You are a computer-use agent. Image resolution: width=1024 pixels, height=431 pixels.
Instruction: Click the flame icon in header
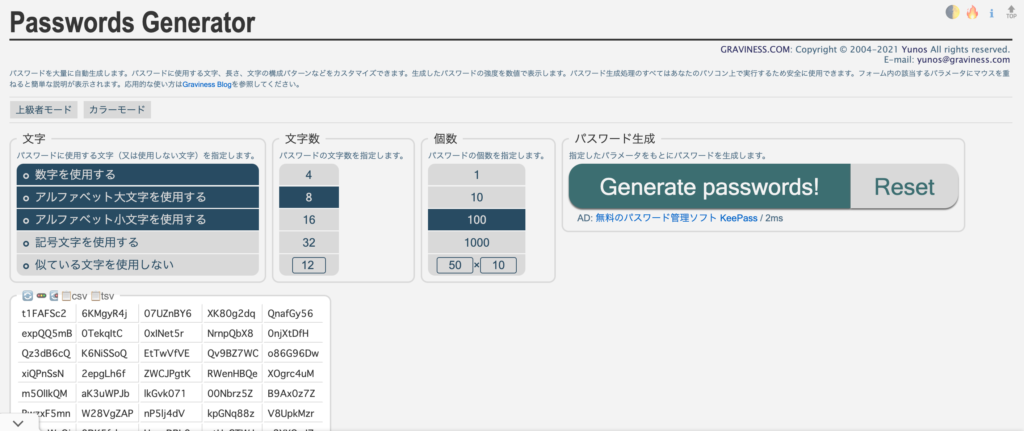tap(971, 13)
